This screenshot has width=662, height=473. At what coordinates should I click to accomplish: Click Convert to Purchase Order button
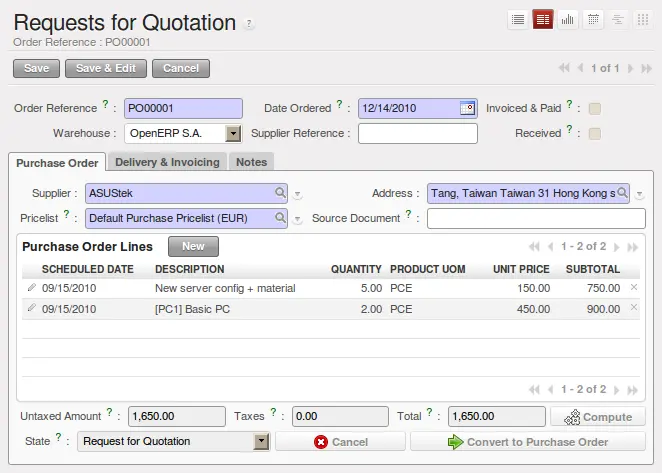tap(528, 442)
